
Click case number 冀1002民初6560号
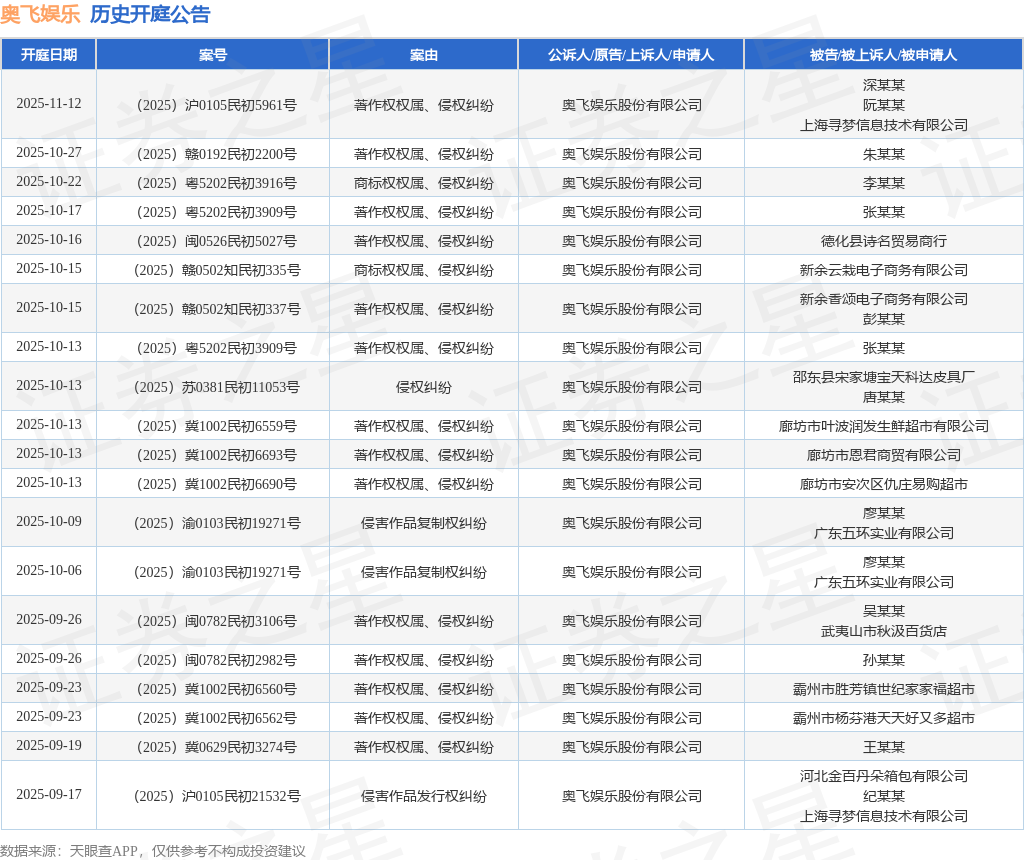coord(216,689)
